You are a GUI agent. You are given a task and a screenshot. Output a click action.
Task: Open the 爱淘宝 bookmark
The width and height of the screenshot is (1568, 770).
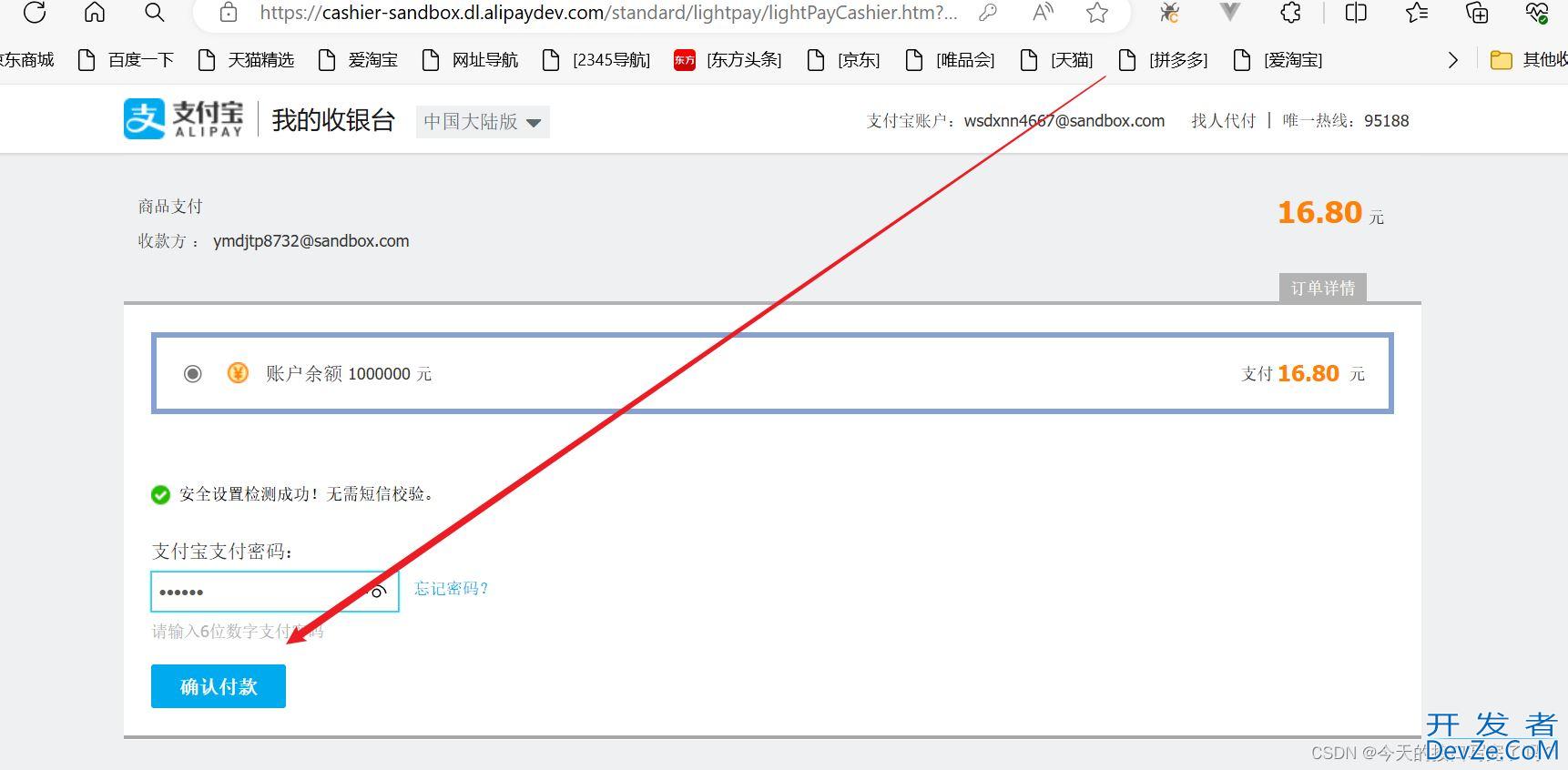pyautogui.click(x=358, y=60)
